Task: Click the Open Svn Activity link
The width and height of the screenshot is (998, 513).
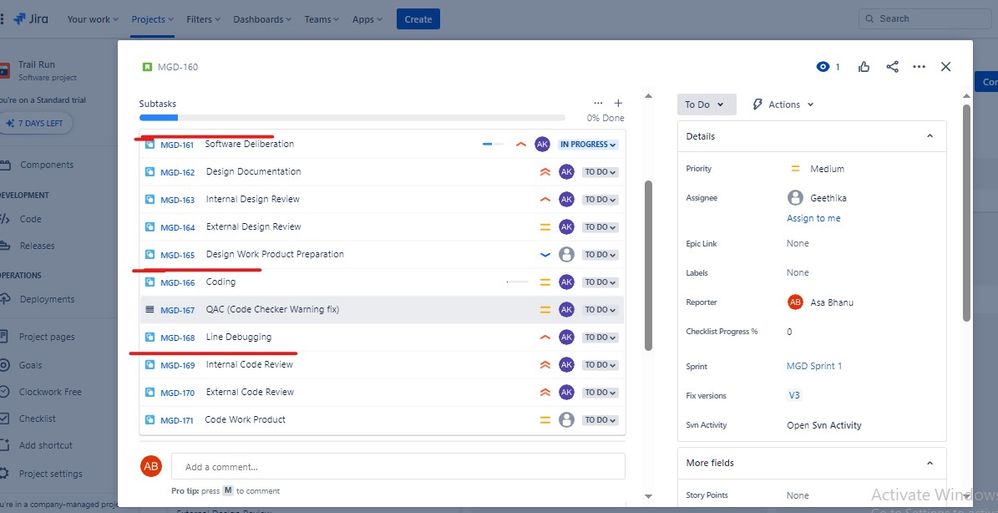Action: [x=824, y=425]
